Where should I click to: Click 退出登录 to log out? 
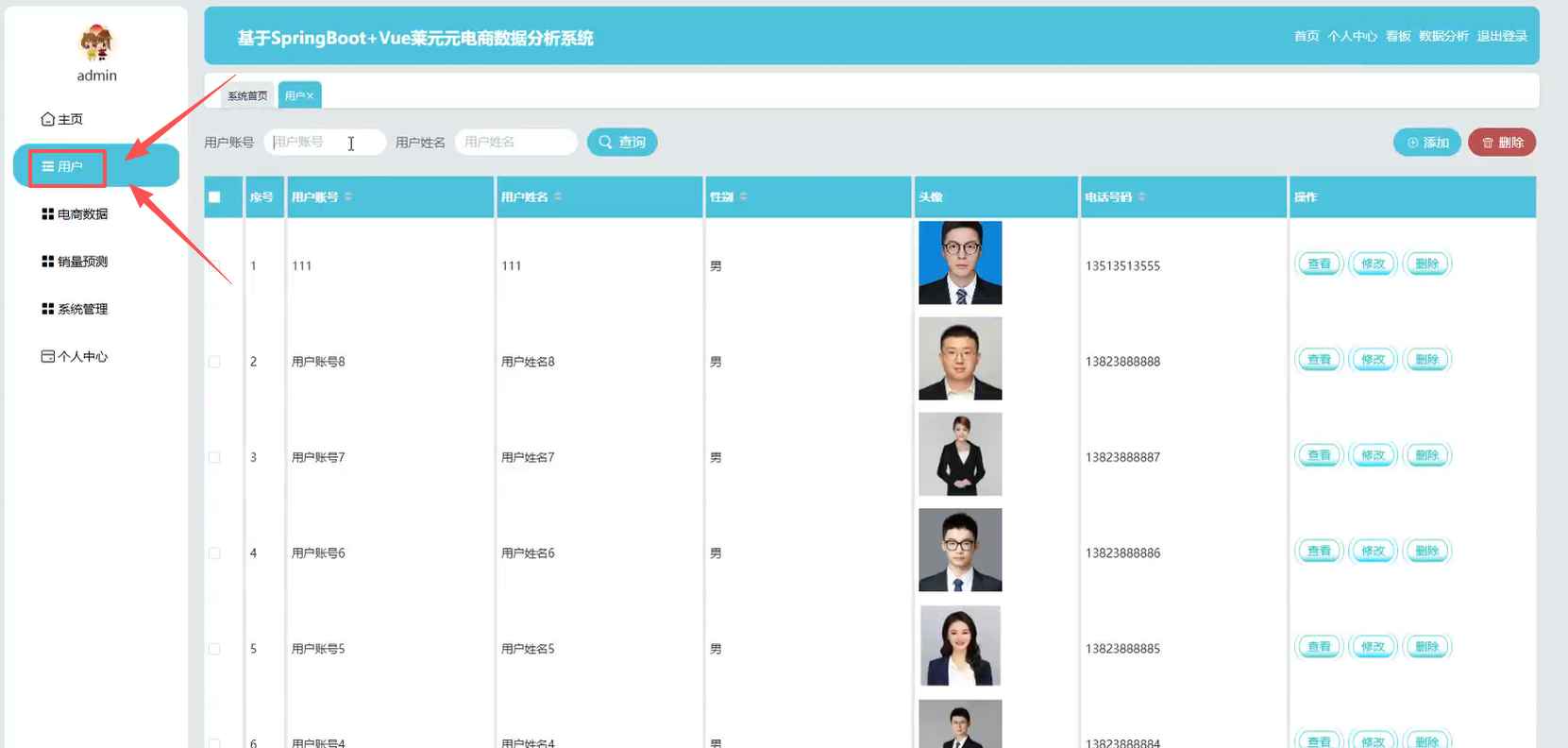(x=1502, y=36)
